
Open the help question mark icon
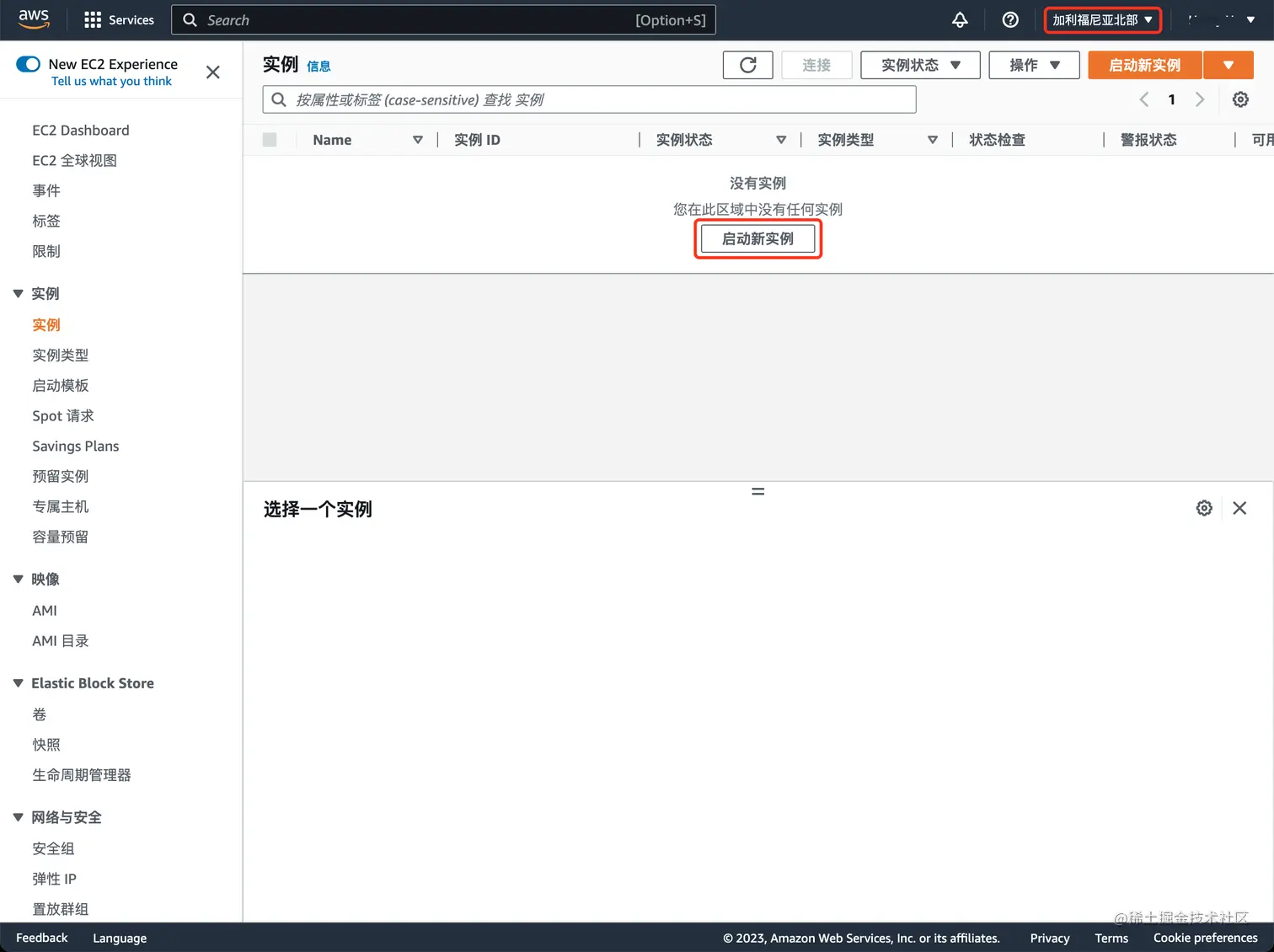point(1010,20)
